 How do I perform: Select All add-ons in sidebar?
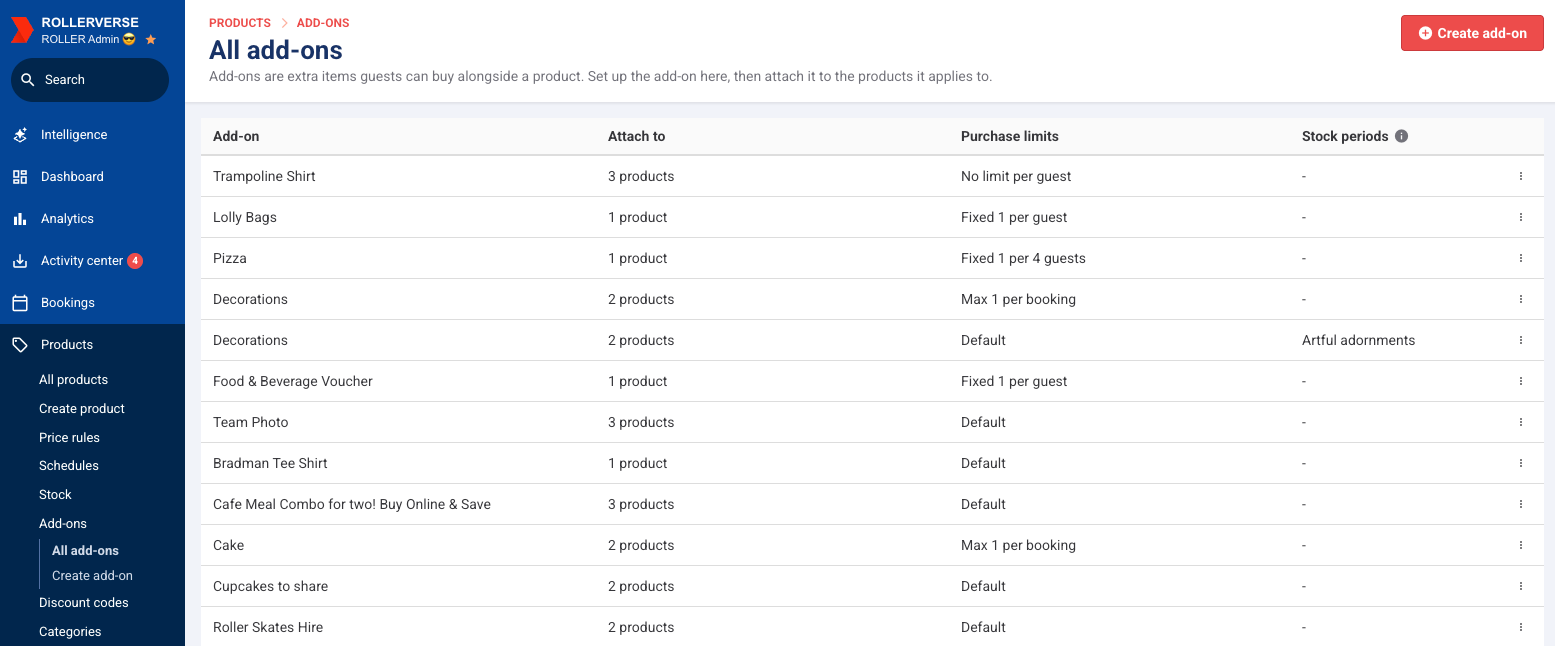85,551
